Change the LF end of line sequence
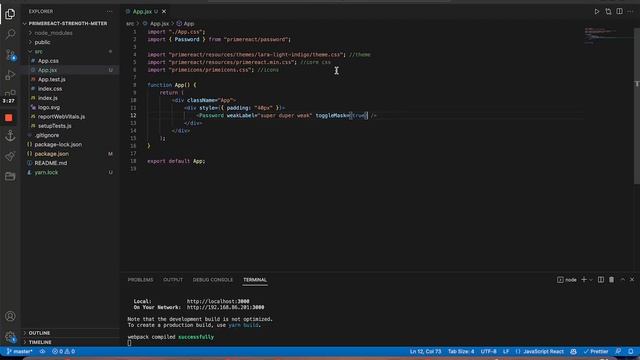The image size is (640, 360). click(x=506, y=351)
